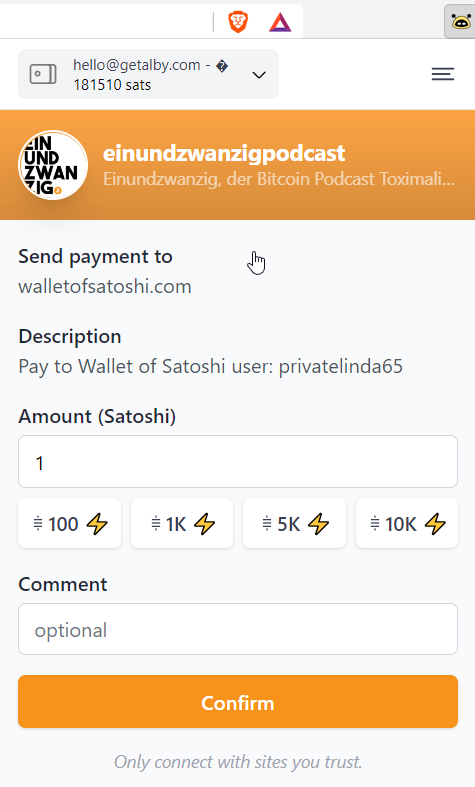Choose the 100 sats quick amount
The height and width of the screenshot is (787, 475).
pos(69,523)
